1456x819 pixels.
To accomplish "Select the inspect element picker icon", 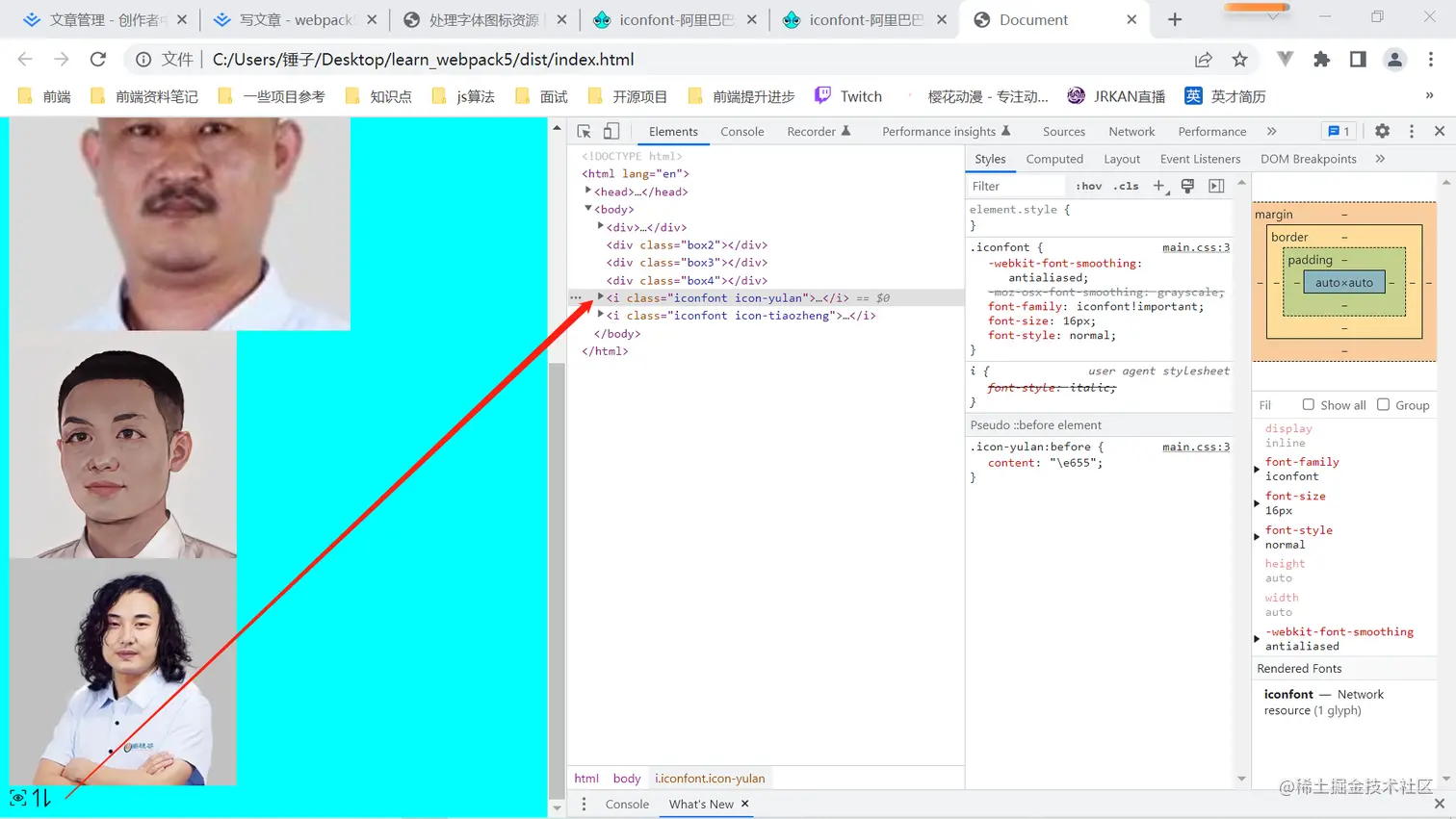I will tap(584, 131).
